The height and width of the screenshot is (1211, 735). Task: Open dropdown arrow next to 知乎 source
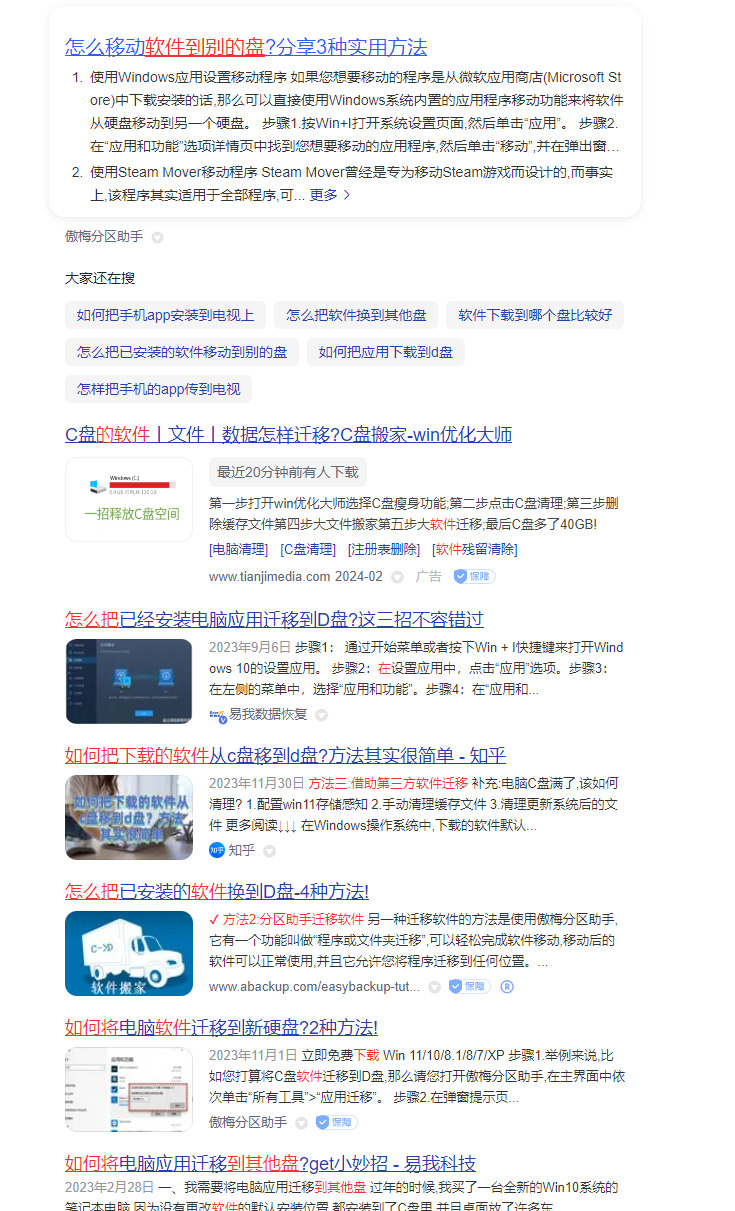(269, 851)
